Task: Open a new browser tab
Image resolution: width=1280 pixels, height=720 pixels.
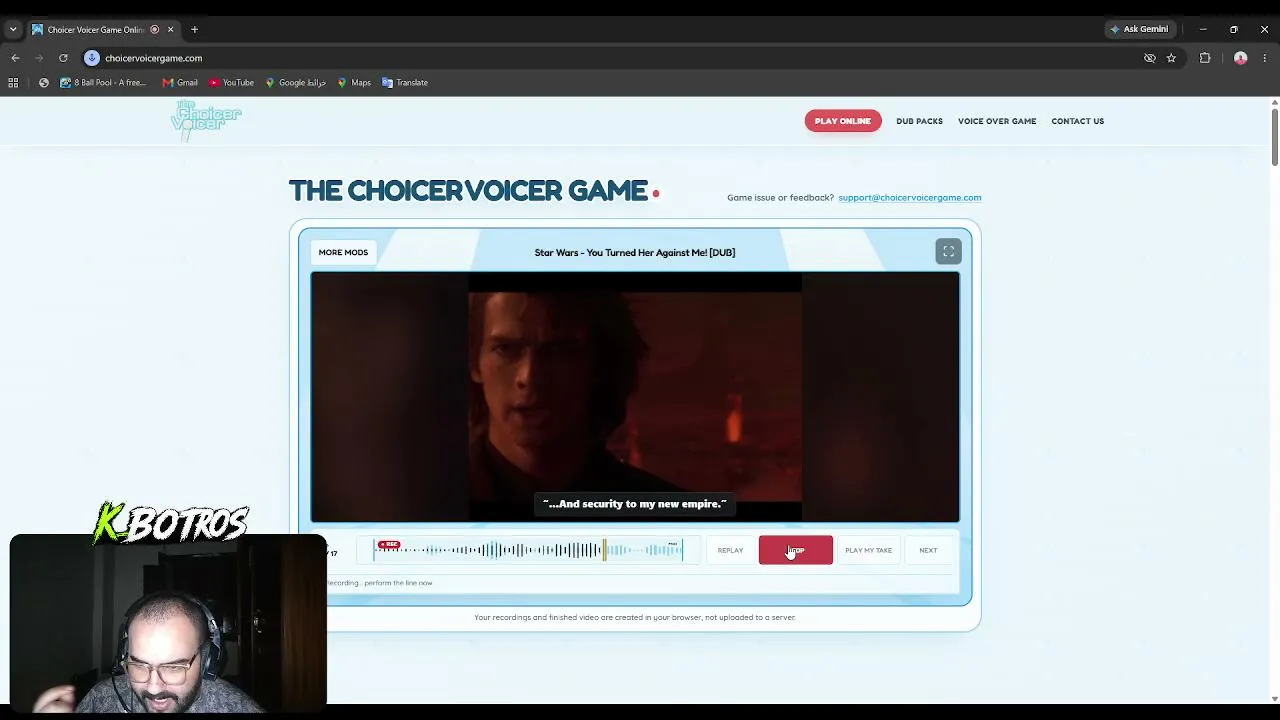Action: coord(194,30)
